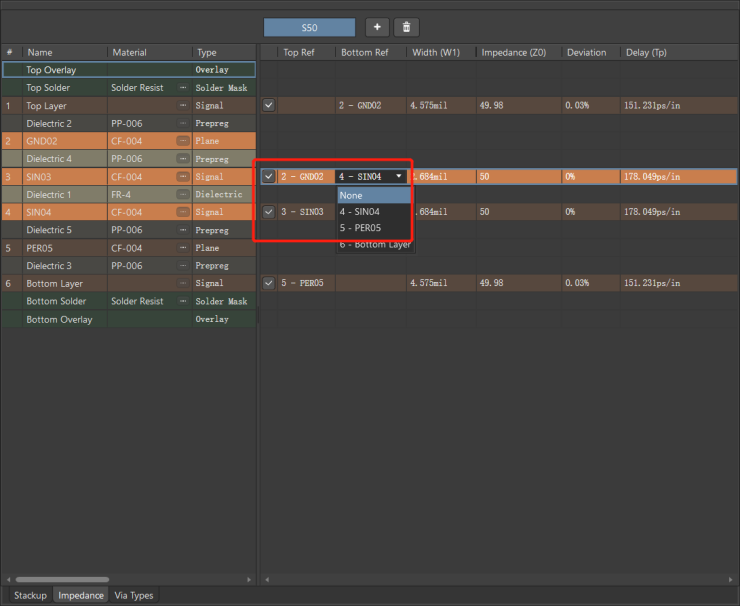Image resolution: width=740 pixels, height=607 pixels.
Task: Delete the impedance profile using trash icon
Action: click(405, 27)
